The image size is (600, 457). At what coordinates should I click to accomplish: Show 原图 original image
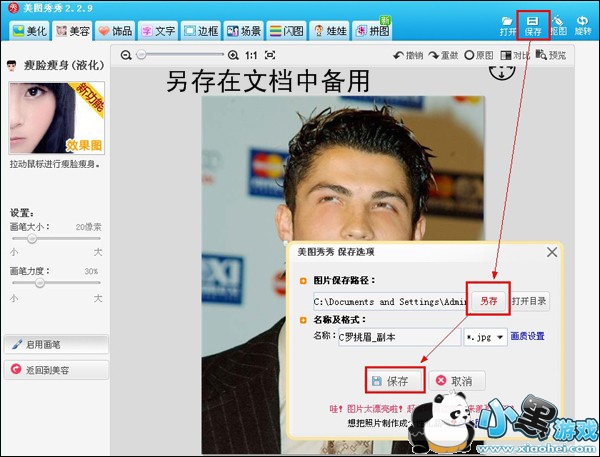479,55
